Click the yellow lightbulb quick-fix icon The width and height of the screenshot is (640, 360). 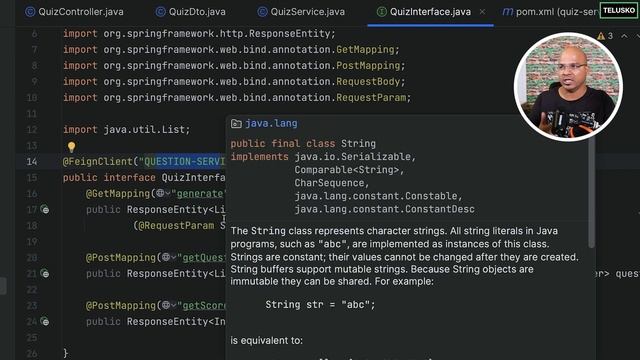pyautogui.click(x=71, y=147)
